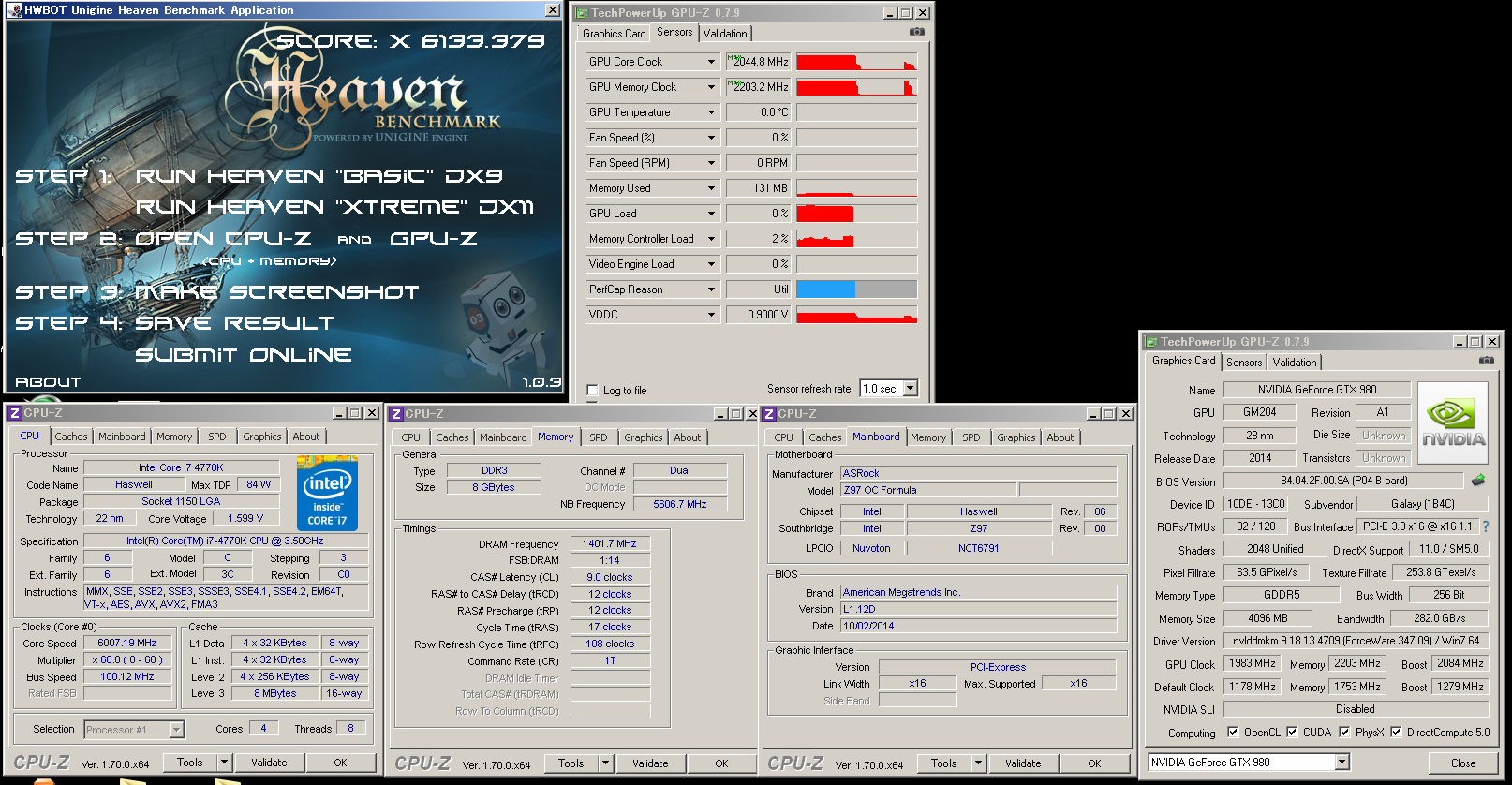Click DRAM Frequency value 1401.7 MHz
Screen dimensions: 1512x785
(x=610, y=543)
